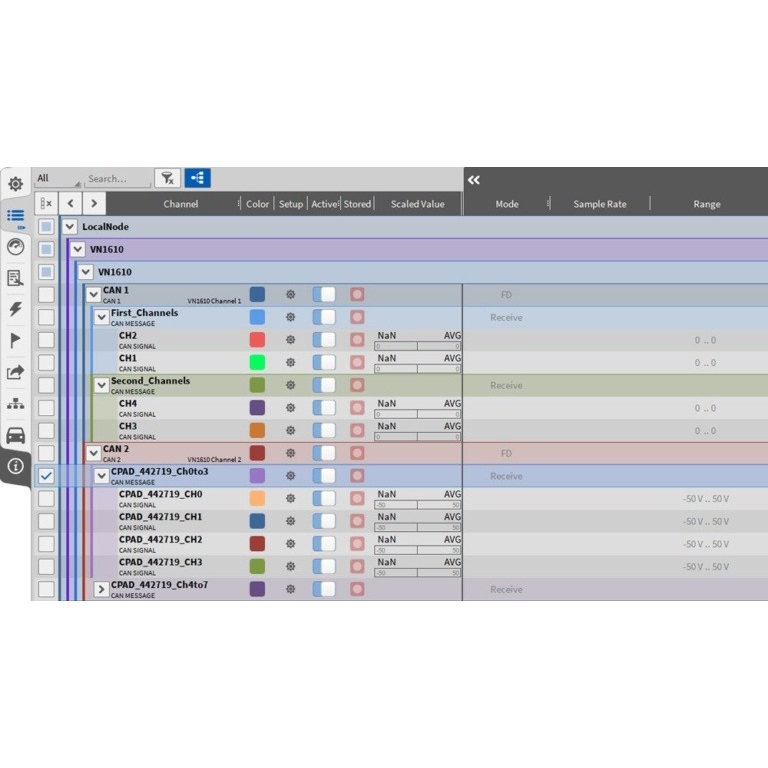This screenshot has width=768, height=768.
Task: Click the export share arrow sidebar icon
Action: 16,372
